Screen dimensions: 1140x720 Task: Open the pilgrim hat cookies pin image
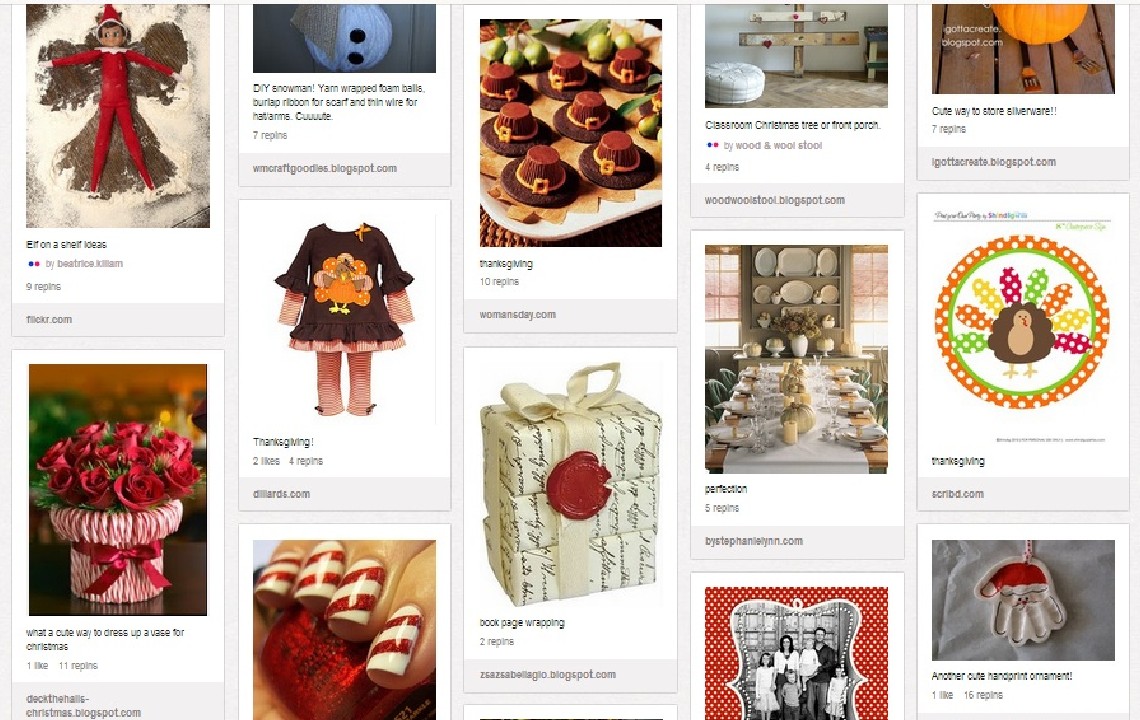(571, 132)
